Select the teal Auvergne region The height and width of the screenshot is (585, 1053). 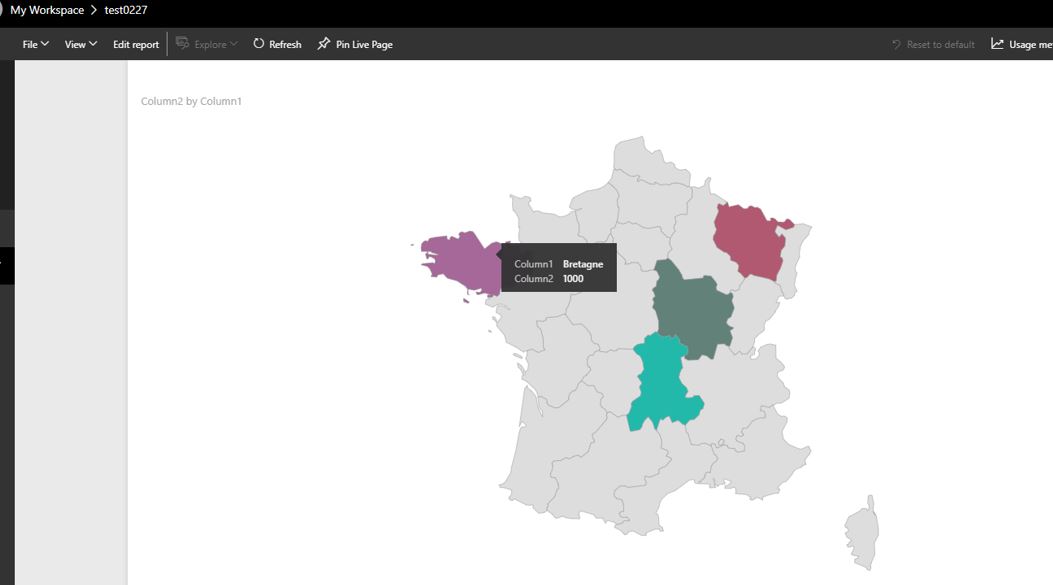pyautogui.click(x=663, y=381)
